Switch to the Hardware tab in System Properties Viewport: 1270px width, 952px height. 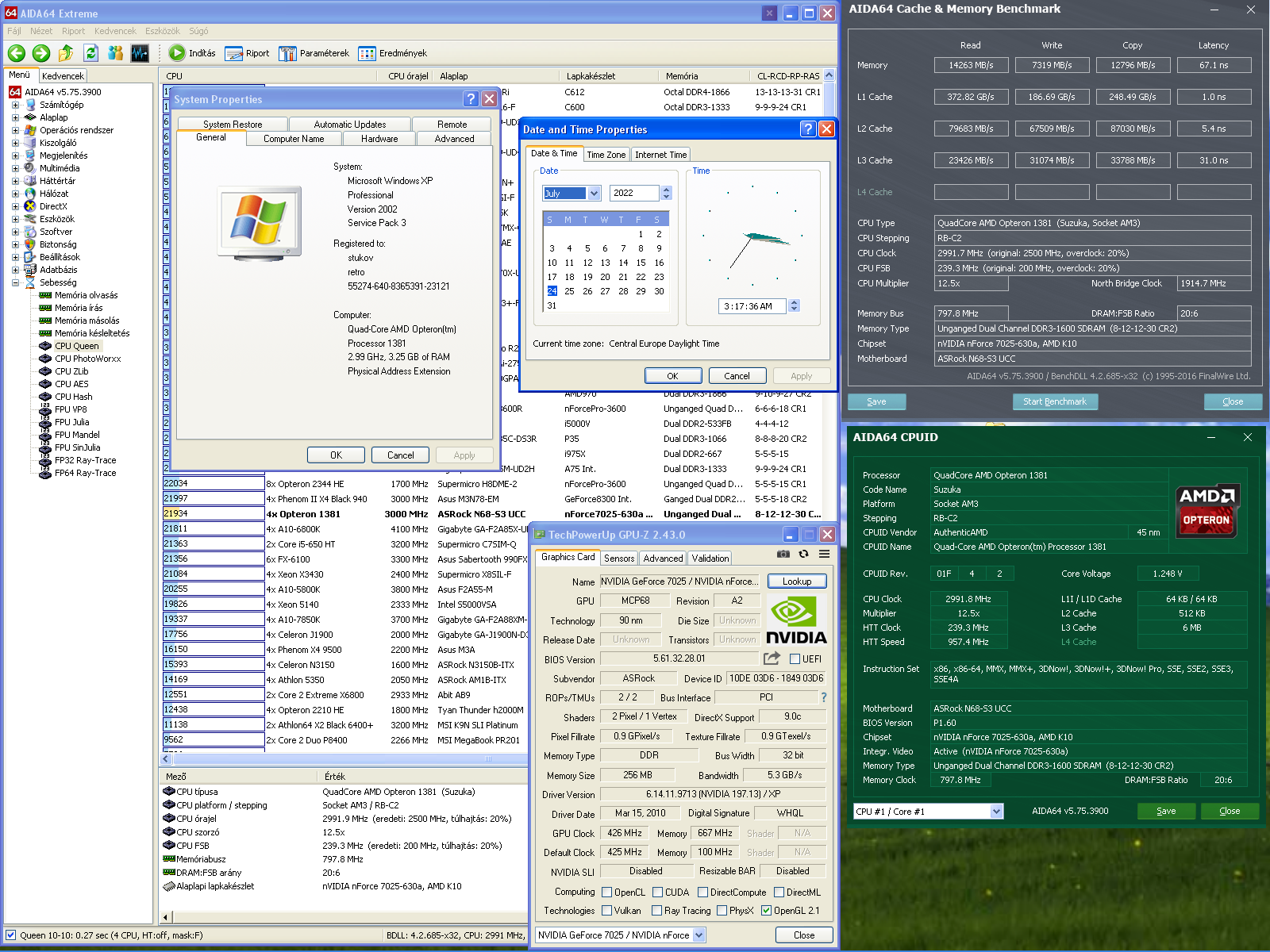click(x=379, y=139)
